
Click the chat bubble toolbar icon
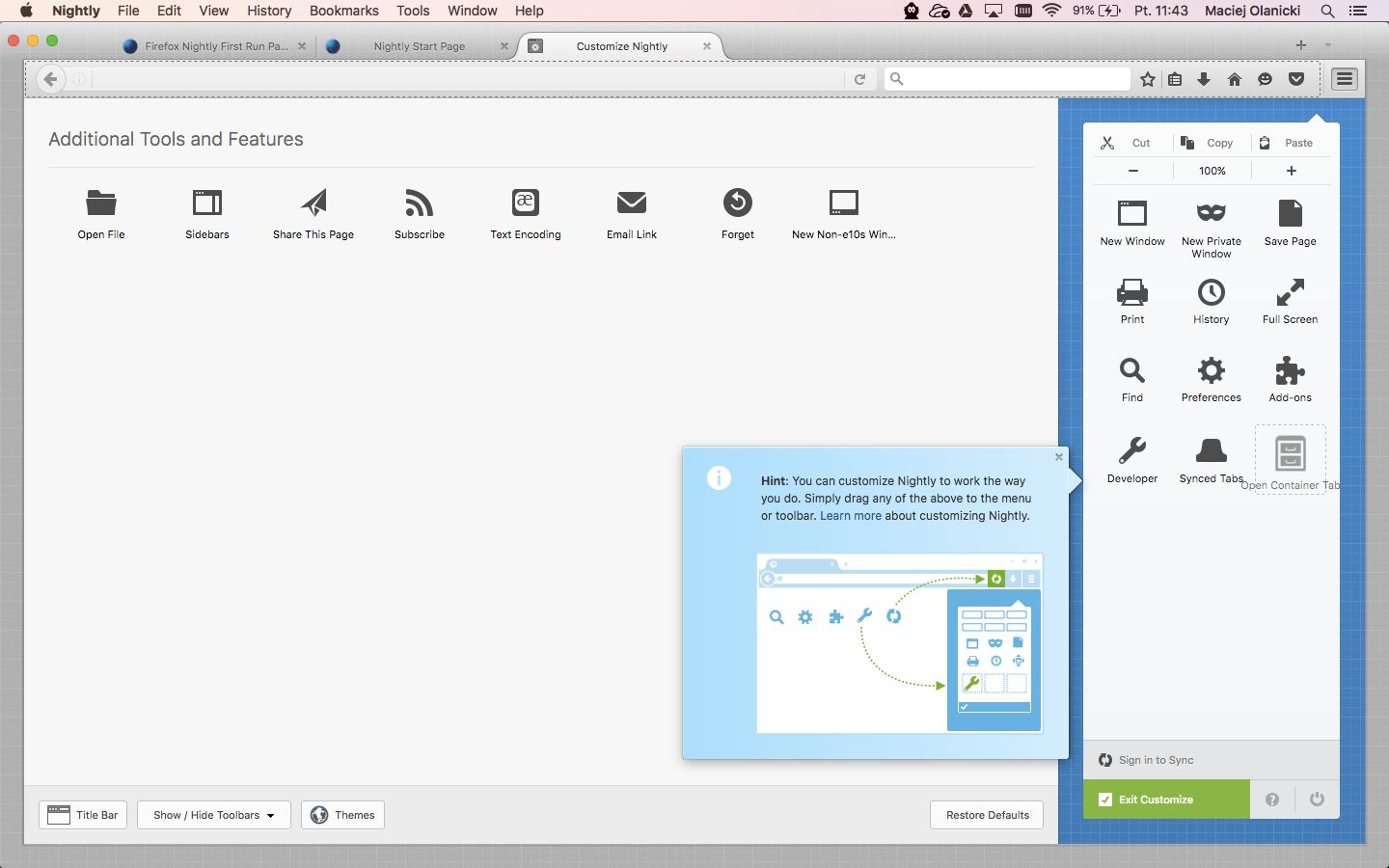tap(1266, 79)
